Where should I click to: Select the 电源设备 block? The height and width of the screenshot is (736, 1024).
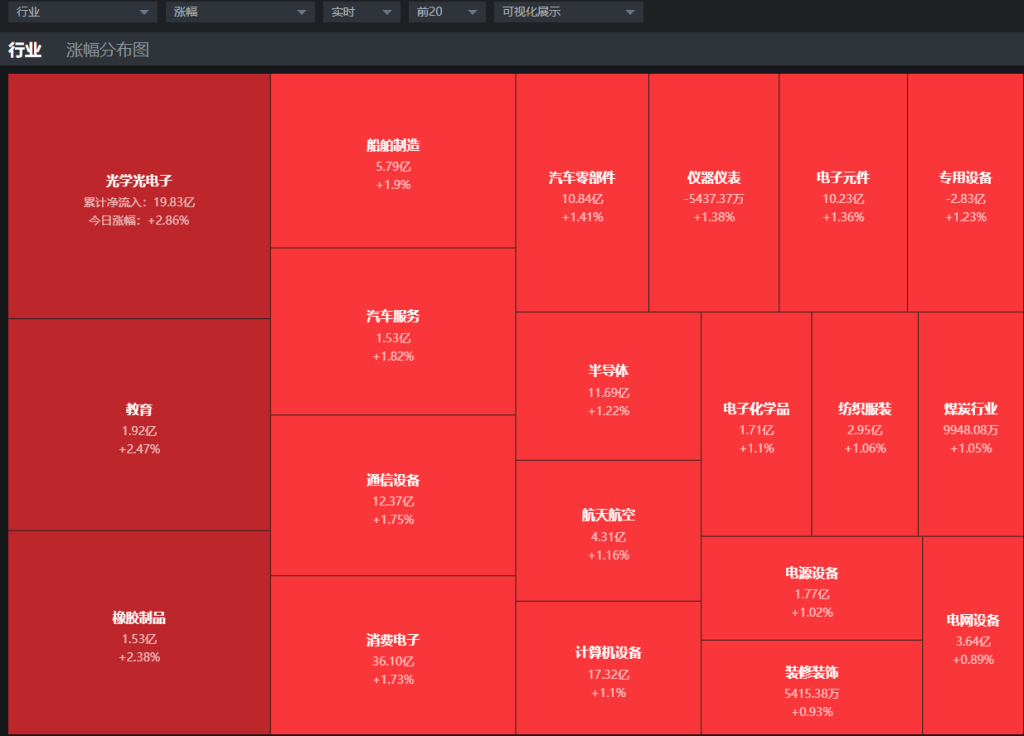pos(812,588)
